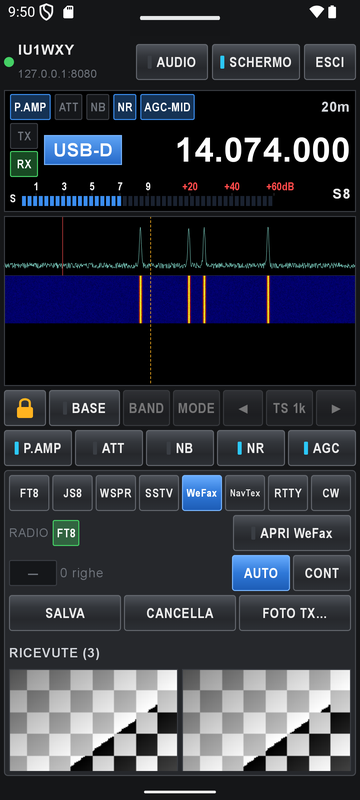Toggle ATT in the control row

click(109, 448)
